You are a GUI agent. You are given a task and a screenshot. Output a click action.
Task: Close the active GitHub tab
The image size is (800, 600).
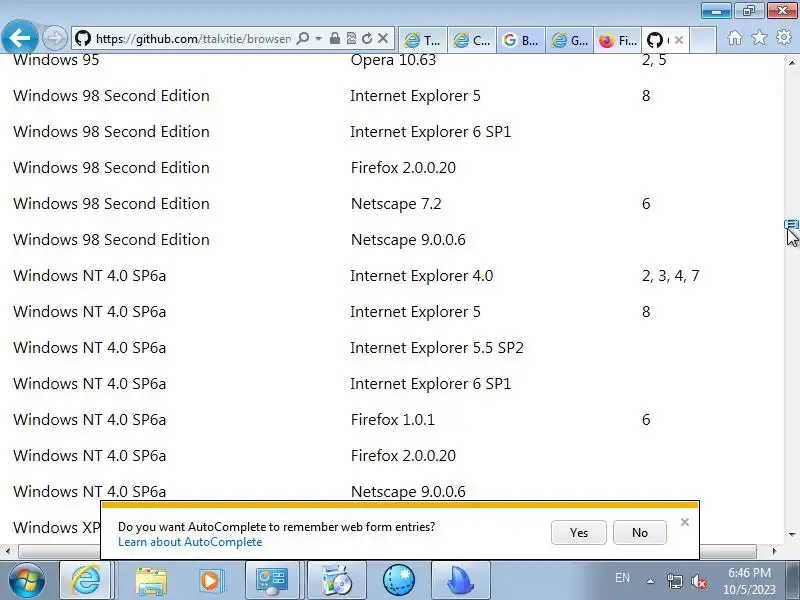[679, 40]
